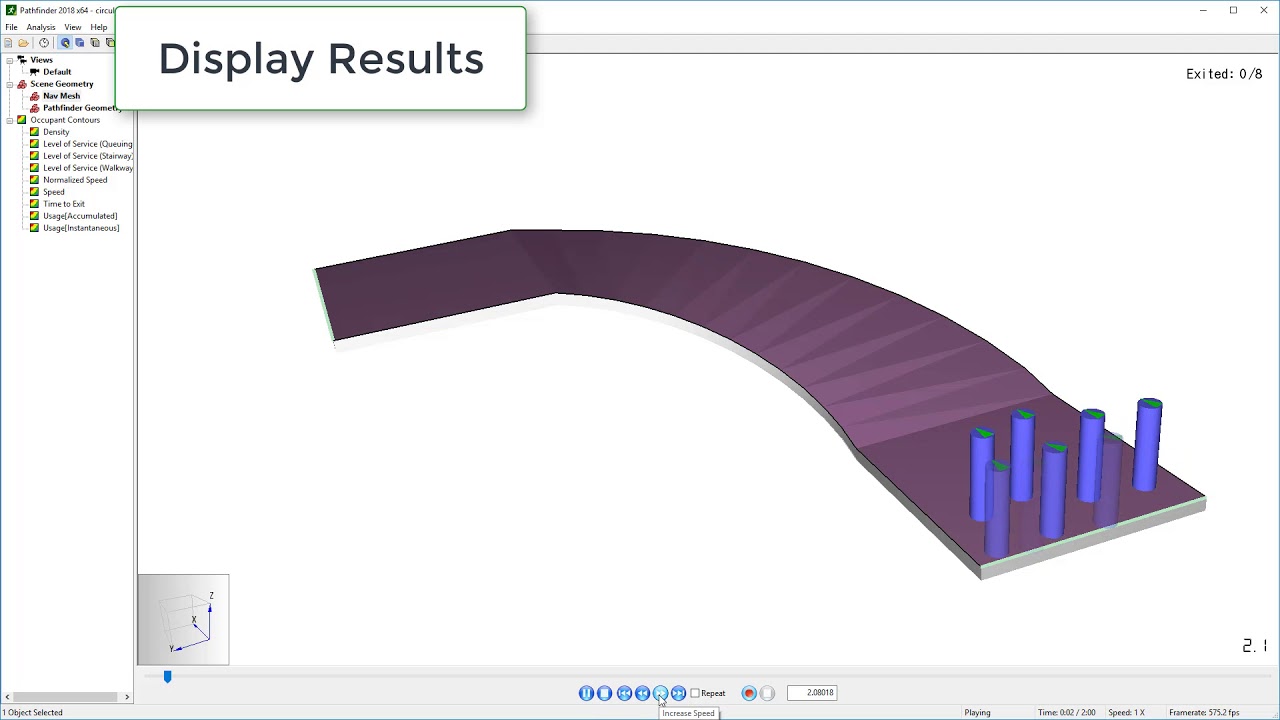Image resolution: width=1280 pixels, height=720 pixels.
Task: Click the 'Time: 0:02 / 2:00' status text
Action: point(1066,713)
